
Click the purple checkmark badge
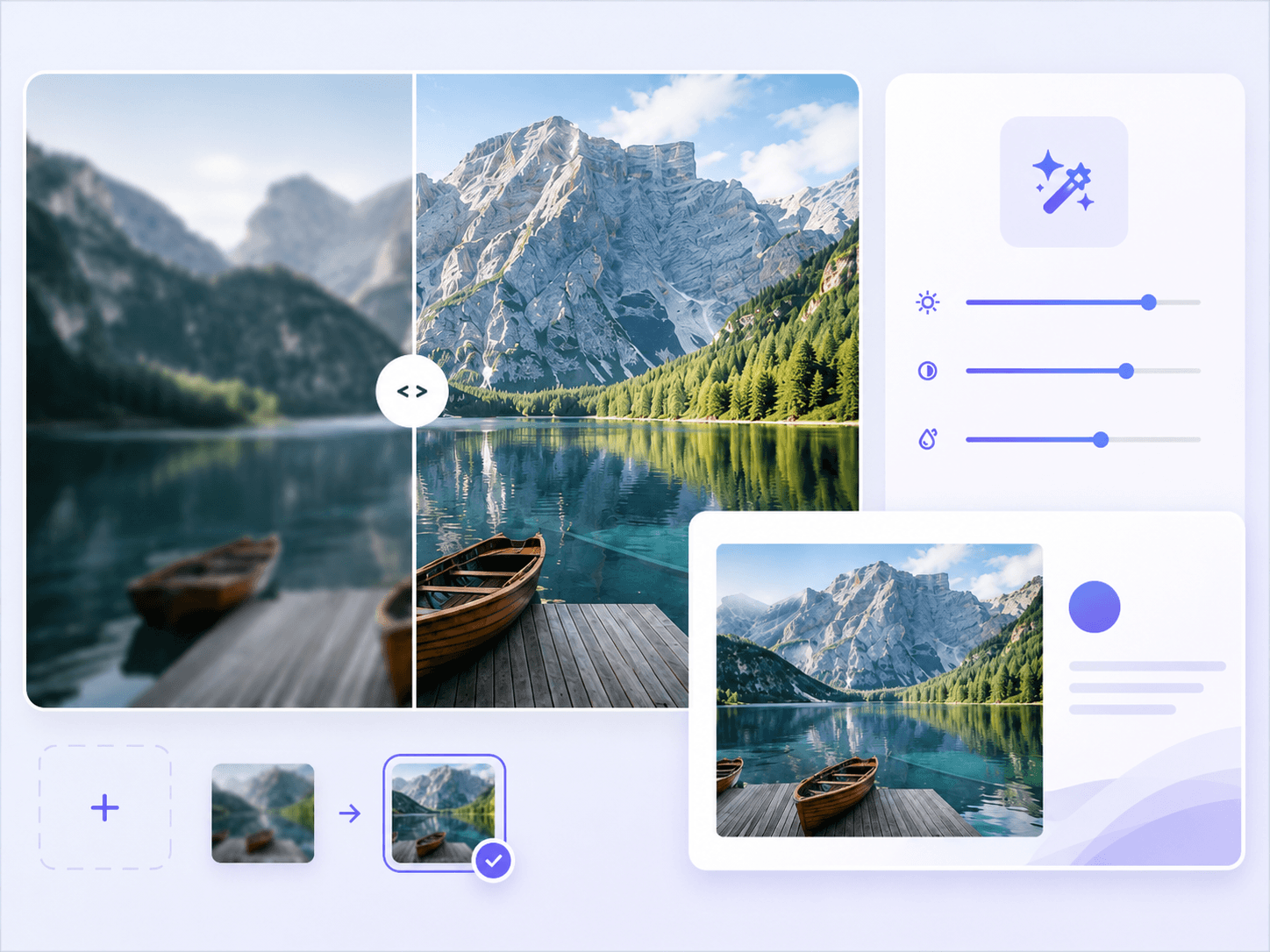494,861
